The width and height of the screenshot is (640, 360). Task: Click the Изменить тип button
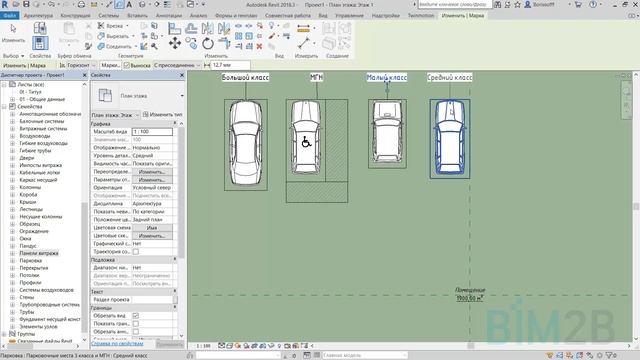point(162,115)
